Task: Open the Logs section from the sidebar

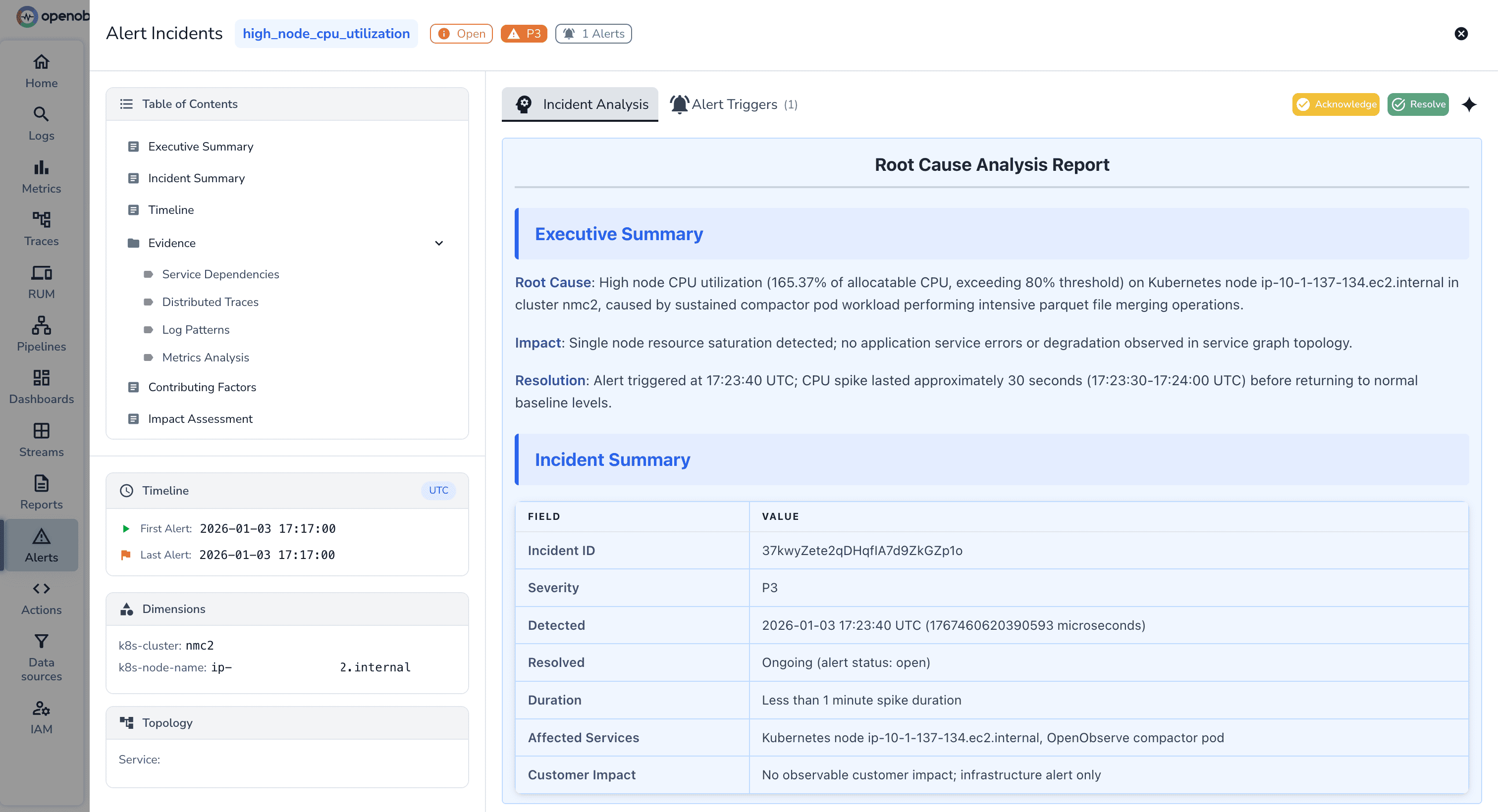Action: [x=41, y=123]
